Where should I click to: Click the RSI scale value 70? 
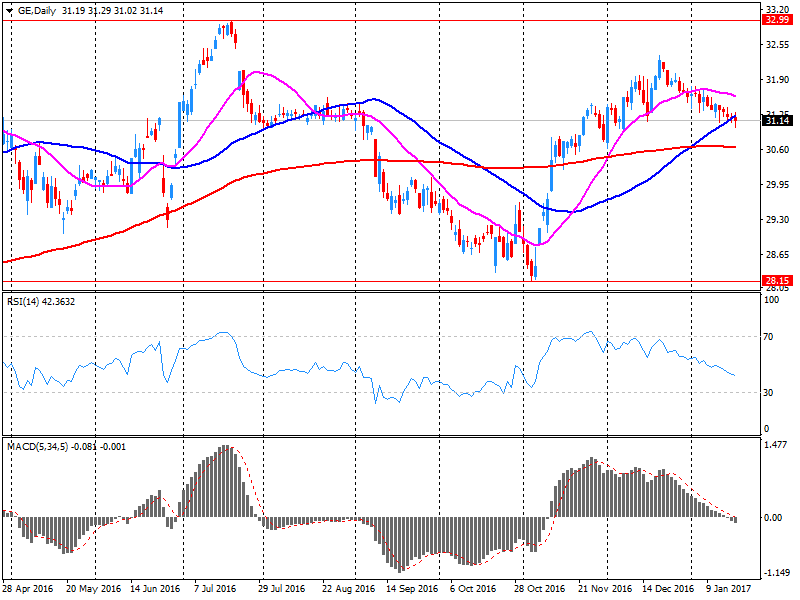[x=768, y=337]
